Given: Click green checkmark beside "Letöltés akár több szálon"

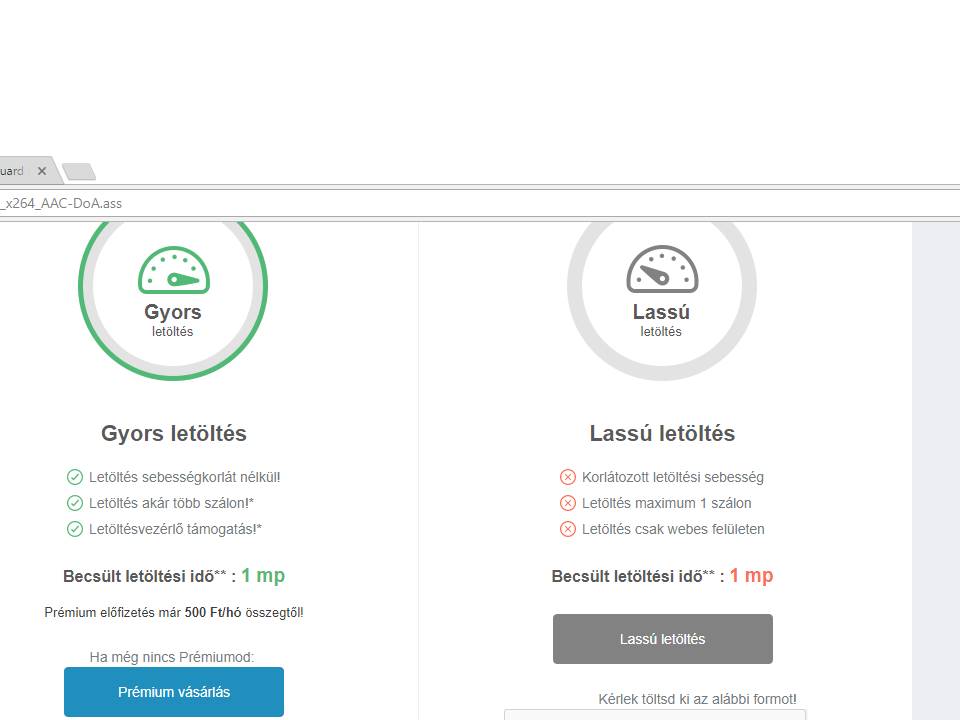Looking at the screenshot, I should tap(74, 503).
